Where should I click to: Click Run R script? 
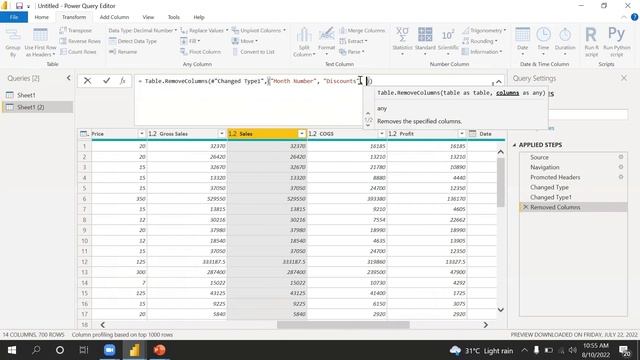click(591, 42)
